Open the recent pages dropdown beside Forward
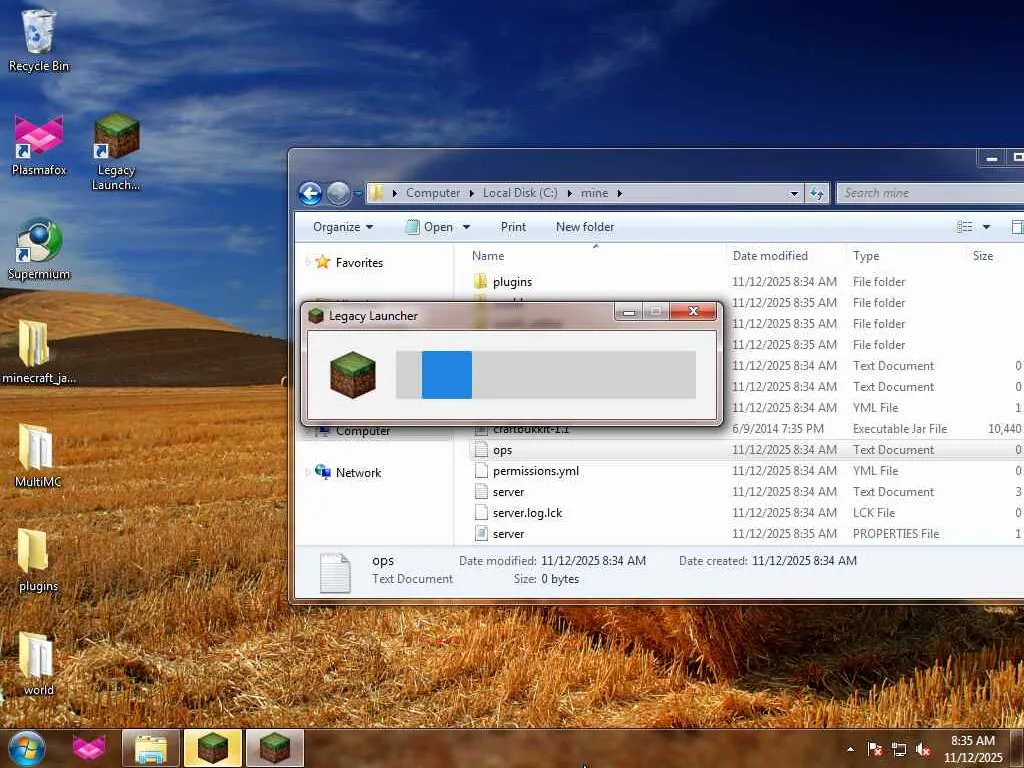The image size is (1024, 768). (x=358, y=193)
